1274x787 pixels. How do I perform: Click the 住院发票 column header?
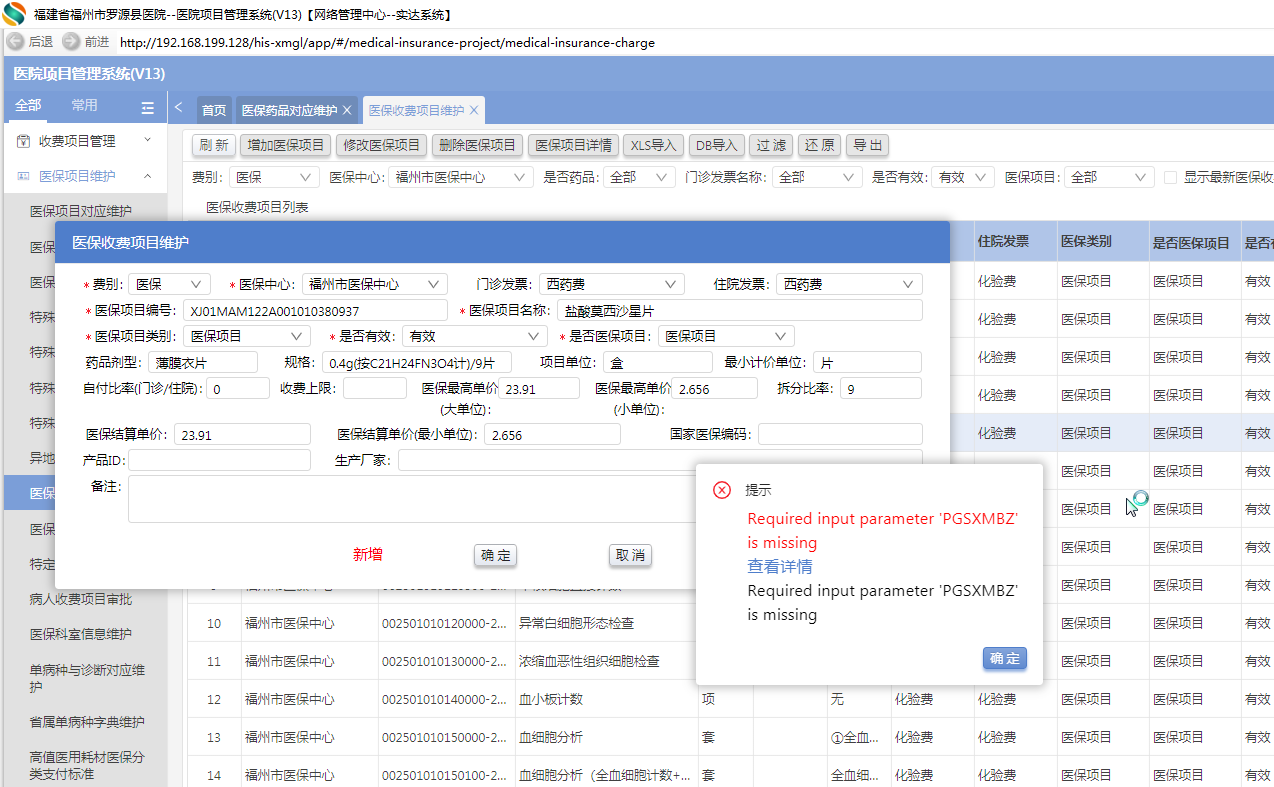pos(1016,242)
